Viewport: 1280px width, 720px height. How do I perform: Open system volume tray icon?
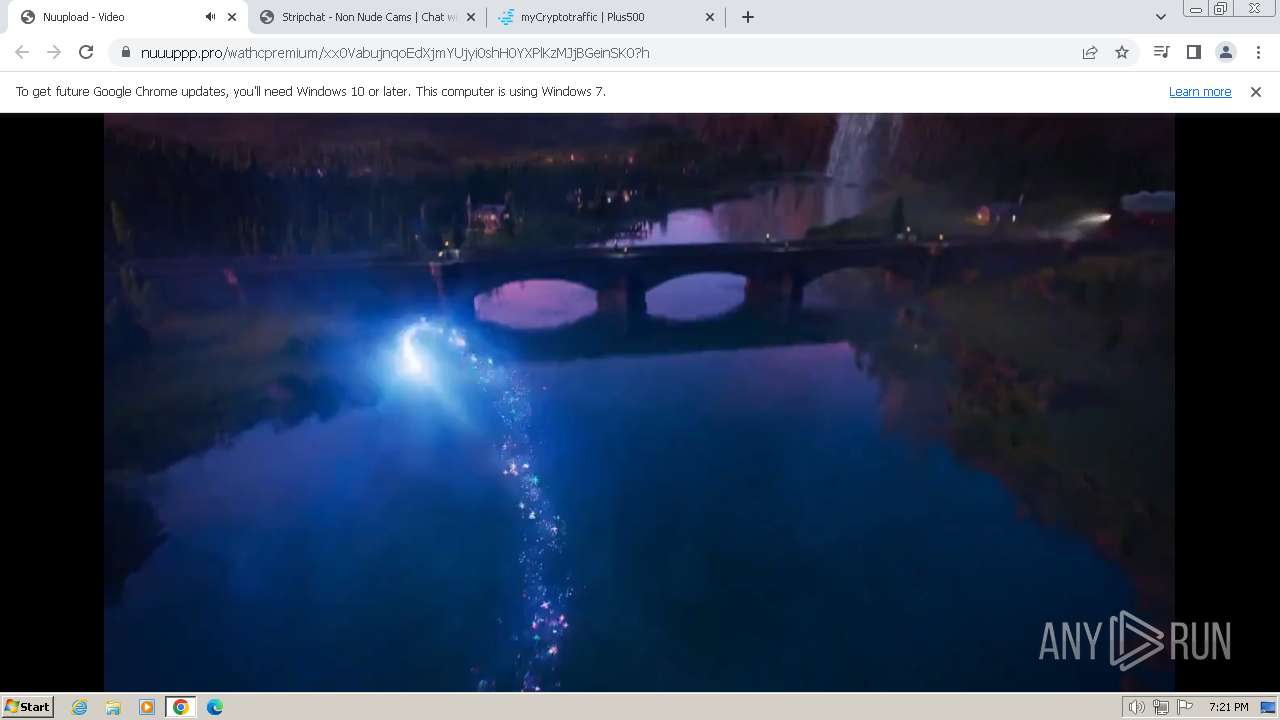[x=1136, y=707]
